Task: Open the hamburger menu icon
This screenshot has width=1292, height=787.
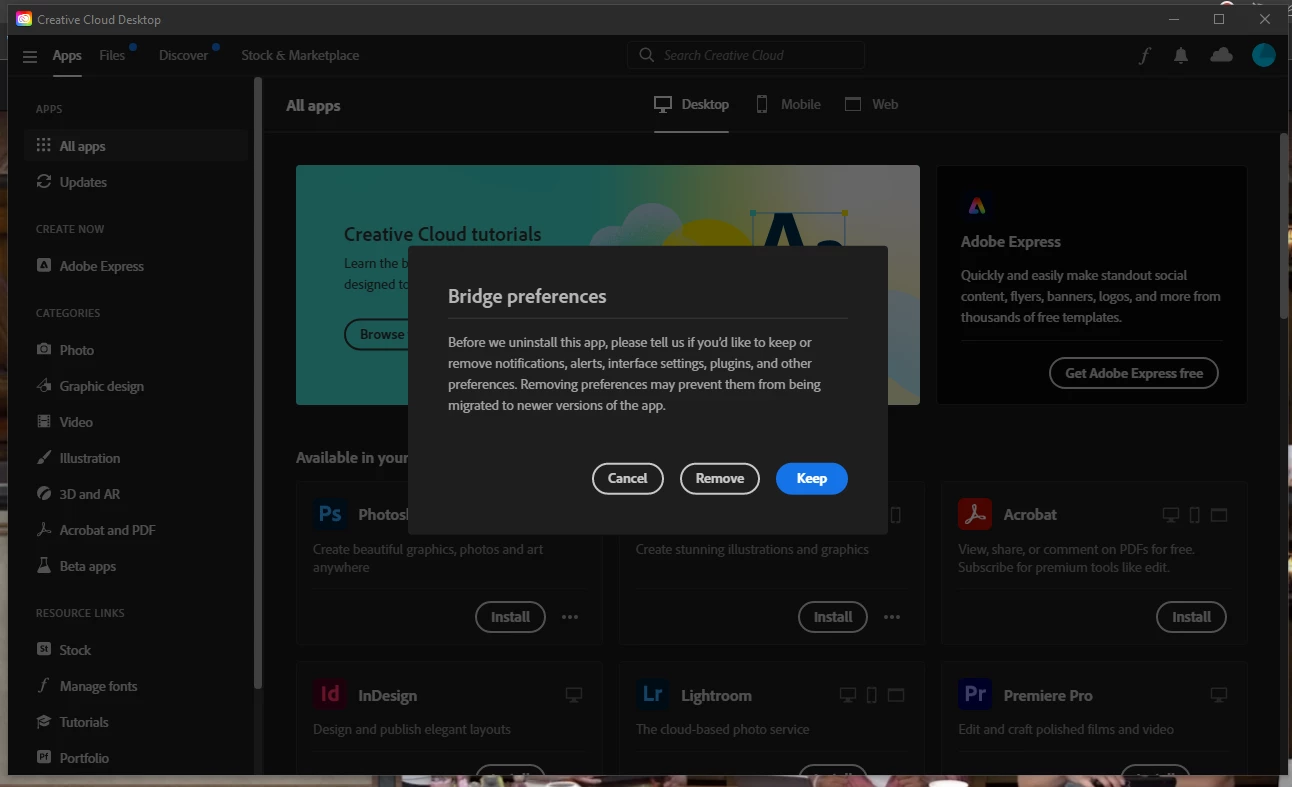Action: tap(30, 56)
